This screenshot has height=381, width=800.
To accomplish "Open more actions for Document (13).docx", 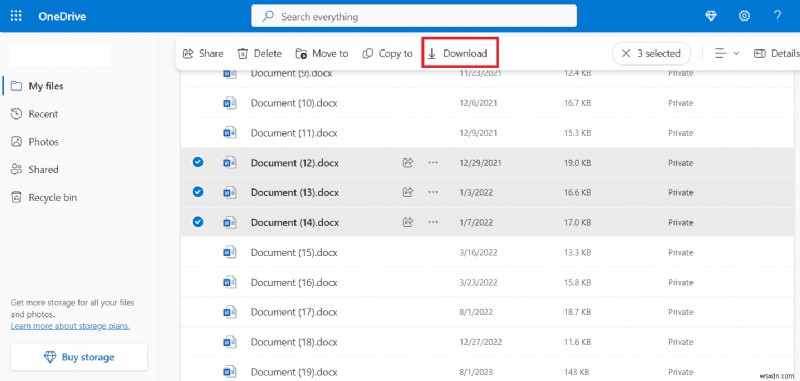I will (x=433, y=192).
